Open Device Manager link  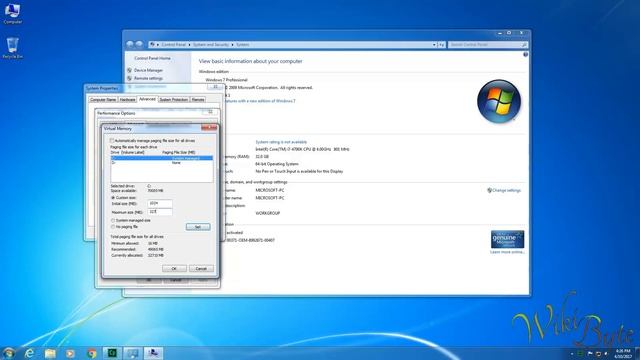point(149,70)
